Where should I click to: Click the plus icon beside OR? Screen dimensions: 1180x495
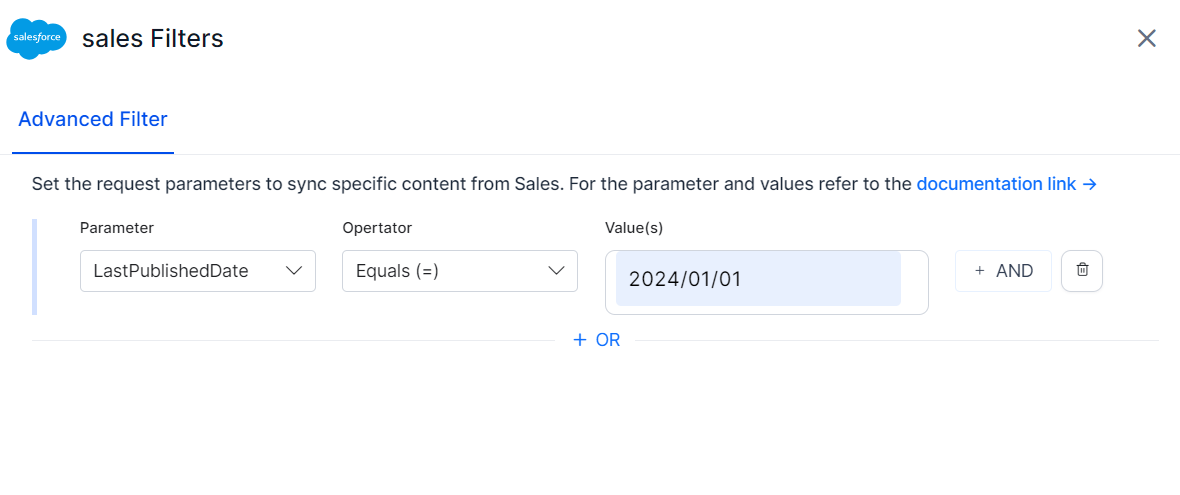[x=580, y=340]
